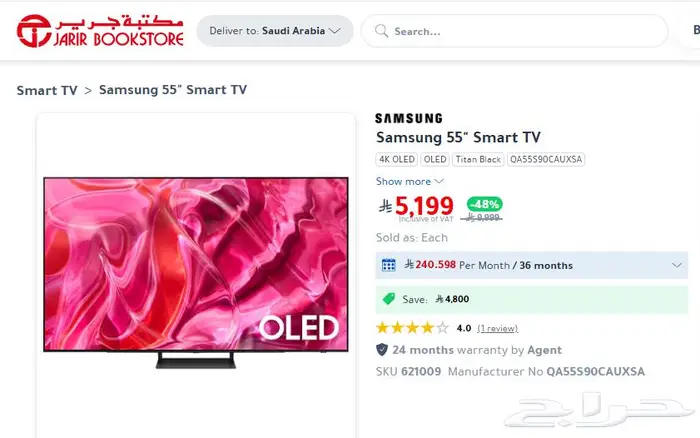
Task: Select the Samsung 55" Smart TV breadcrumb
Action: coord(173,90)
